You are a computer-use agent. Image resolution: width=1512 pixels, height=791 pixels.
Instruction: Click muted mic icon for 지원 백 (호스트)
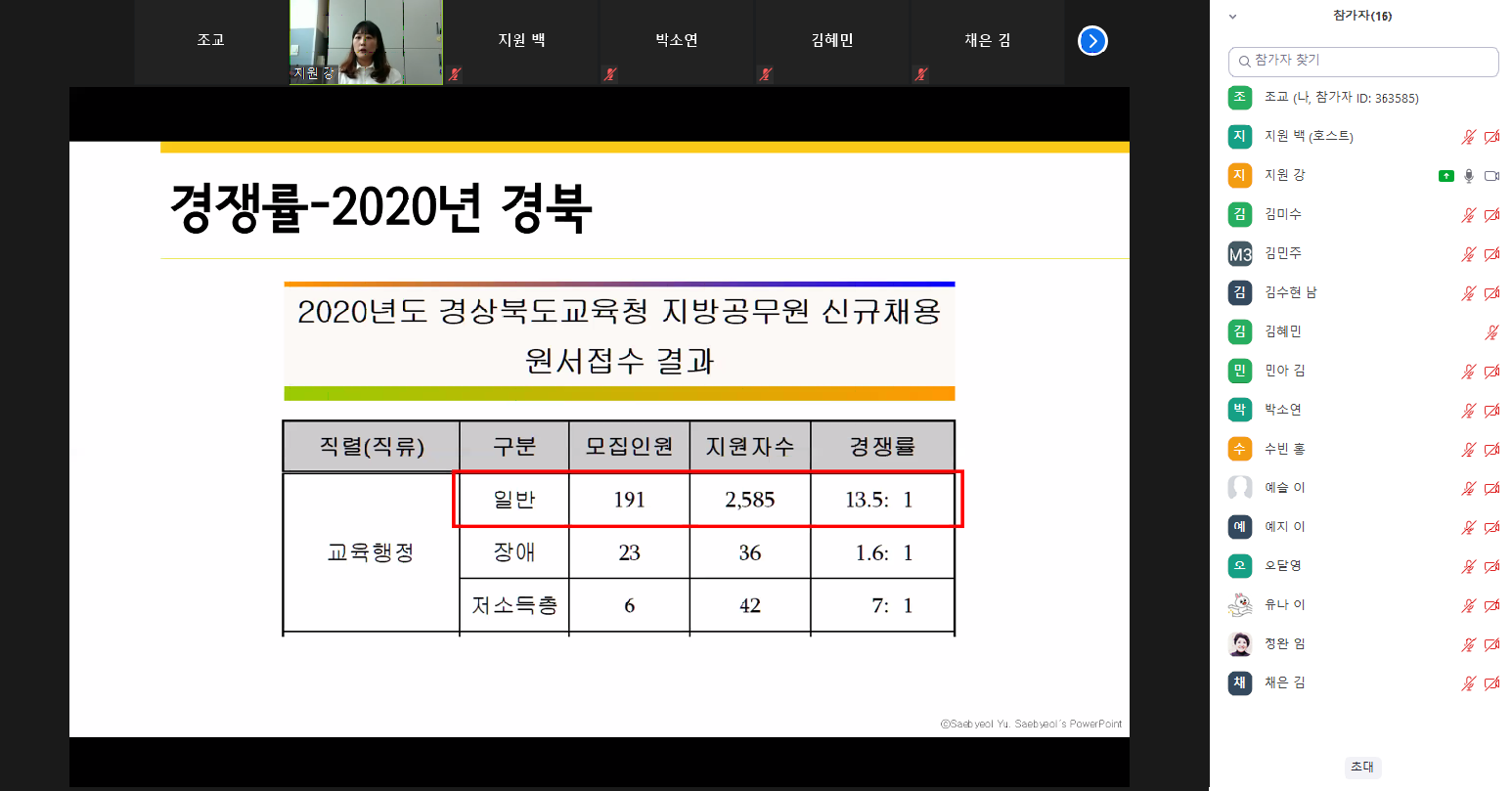(1468, 137)
